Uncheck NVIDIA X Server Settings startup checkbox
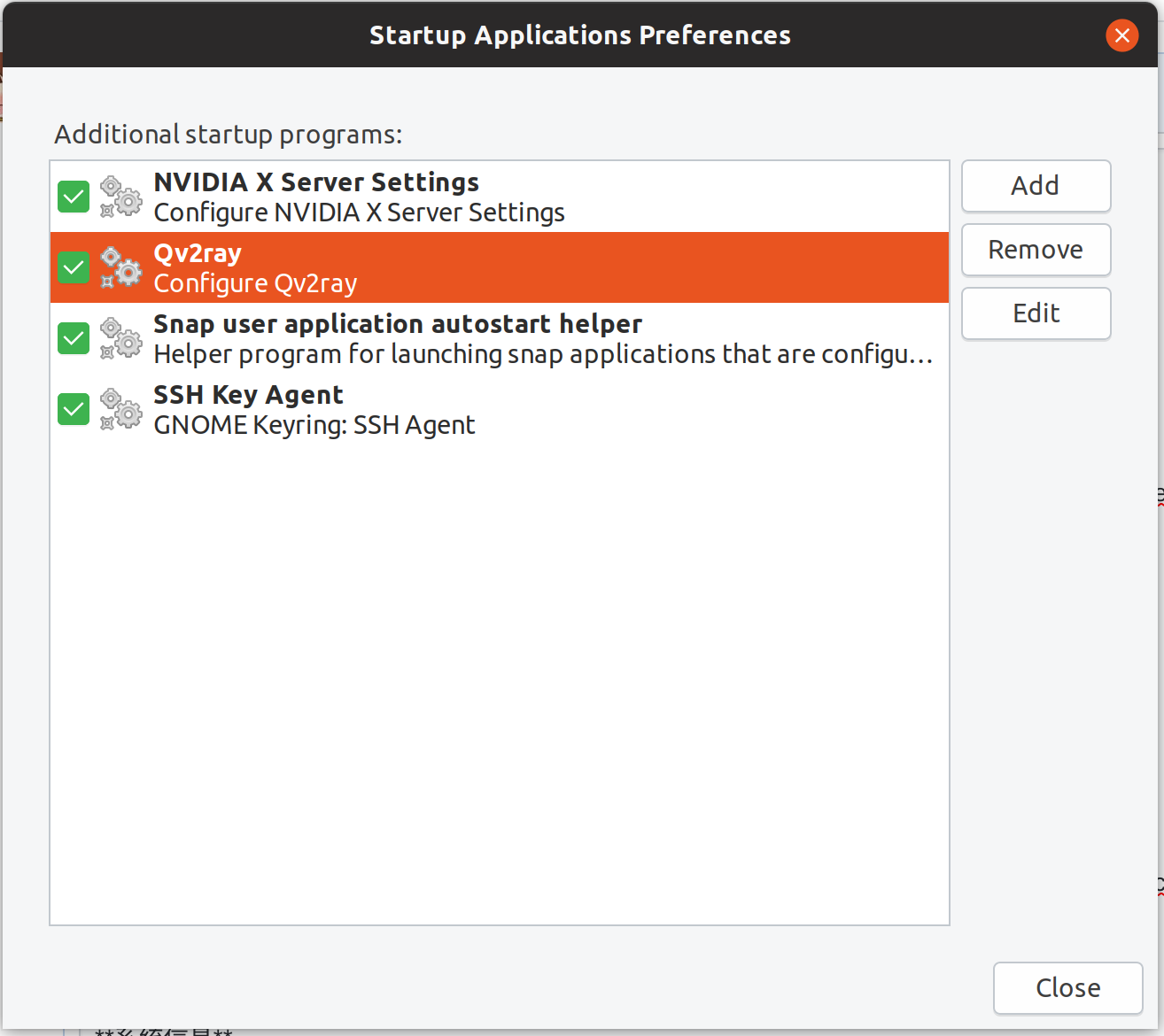The height and width of the screenshot is (1036, 1164). point(74,197)
